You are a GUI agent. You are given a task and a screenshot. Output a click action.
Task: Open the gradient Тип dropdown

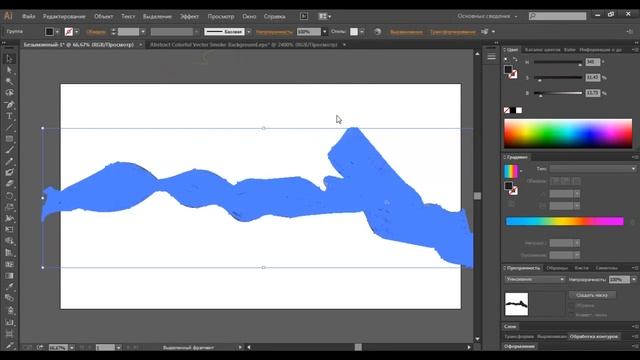pyautogui.click(x=593, y=169)
